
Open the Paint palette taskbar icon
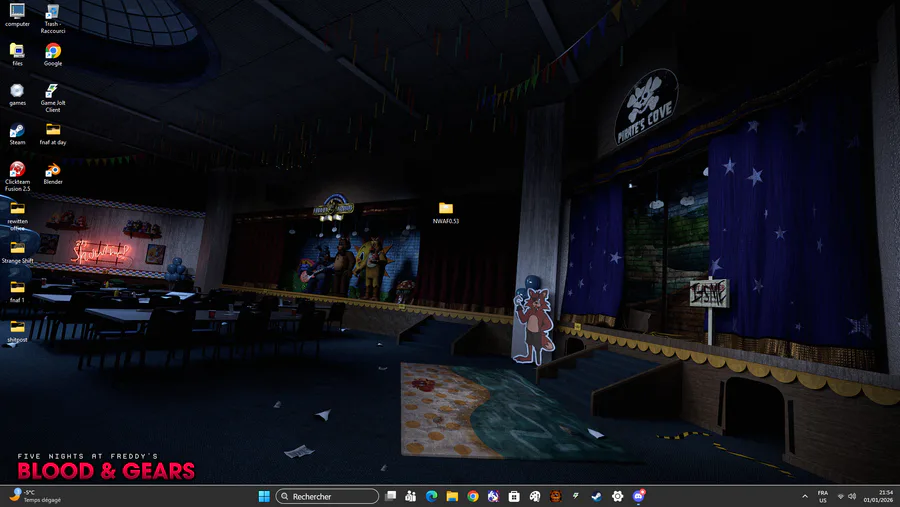(x=535, y=496)
